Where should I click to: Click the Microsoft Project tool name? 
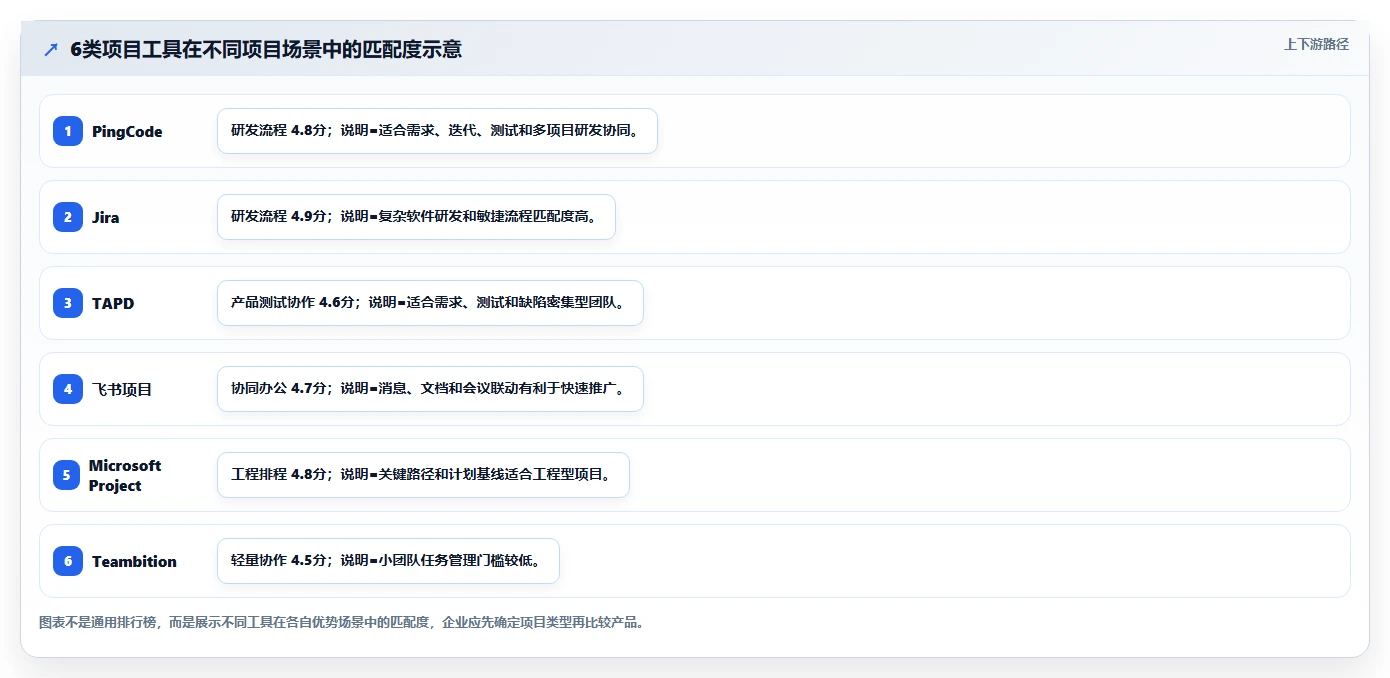coord(125,475)
